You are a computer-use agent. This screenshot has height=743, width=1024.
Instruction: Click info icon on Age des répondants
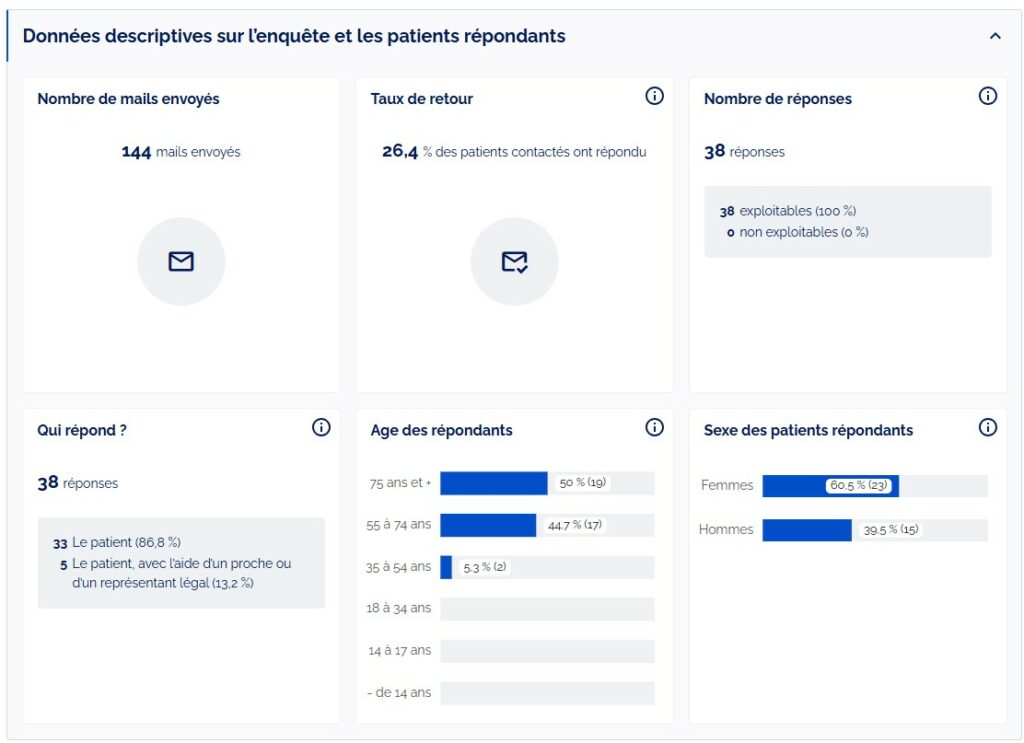(654, 427)
